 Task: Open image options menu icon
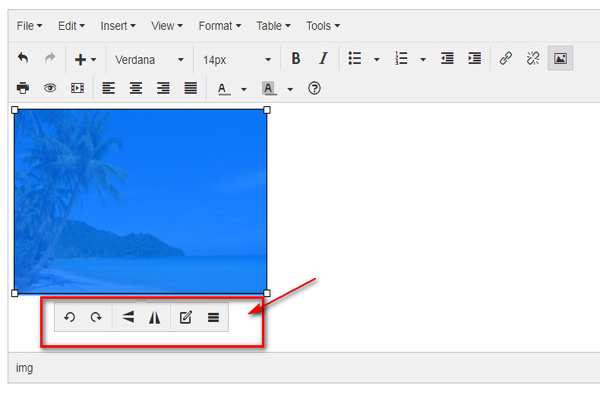click(x=213, y=317)
